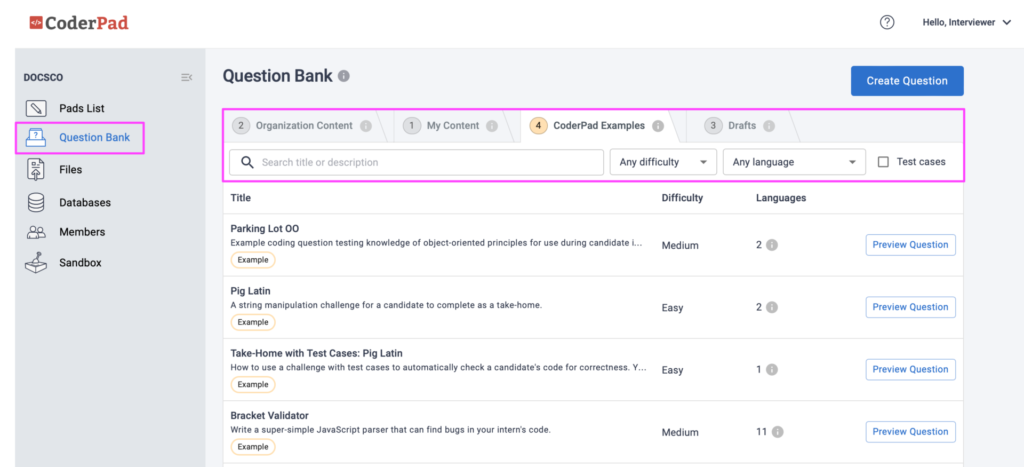Click the search magnifier icon

[247, 163]
